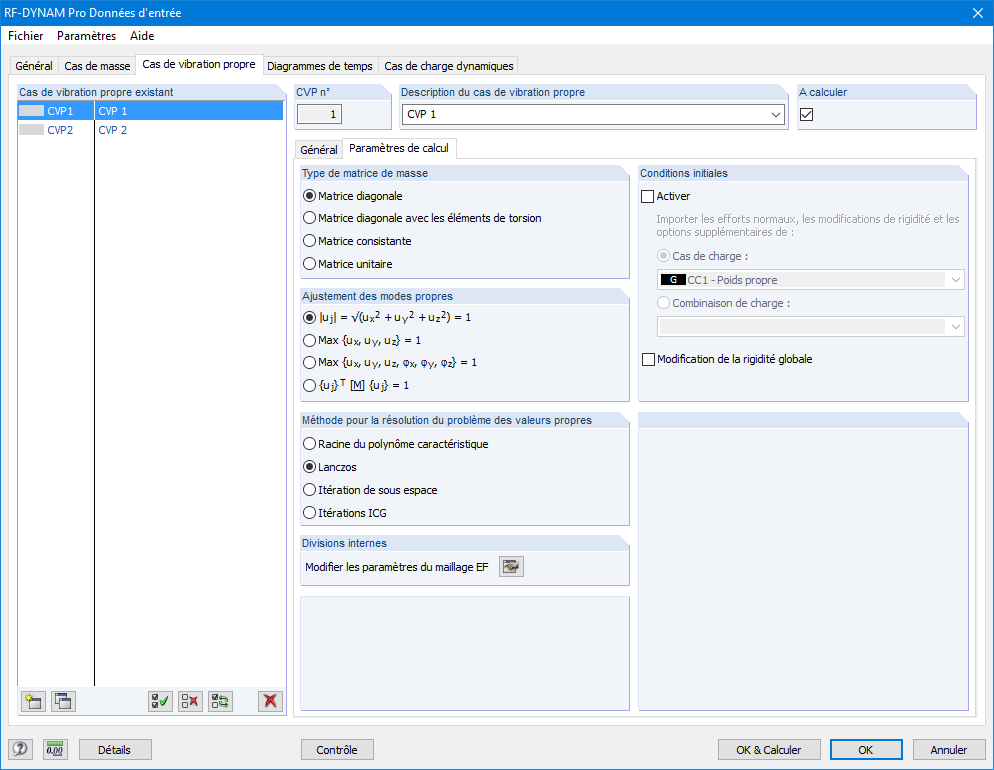
Task: Click OK & Calculer button
Action: 769,750
